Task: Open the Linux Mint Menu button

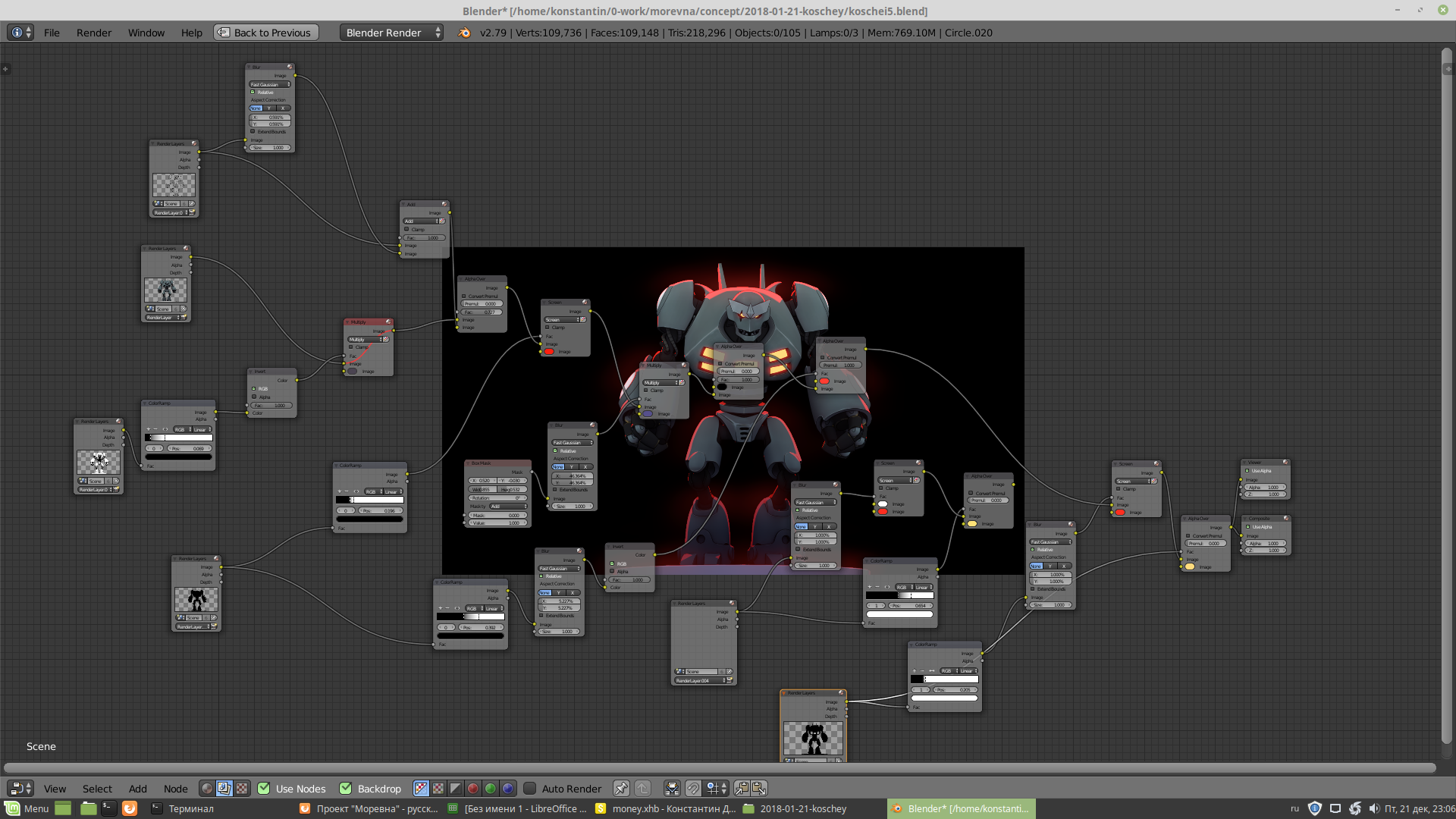Action: [27, 808]
